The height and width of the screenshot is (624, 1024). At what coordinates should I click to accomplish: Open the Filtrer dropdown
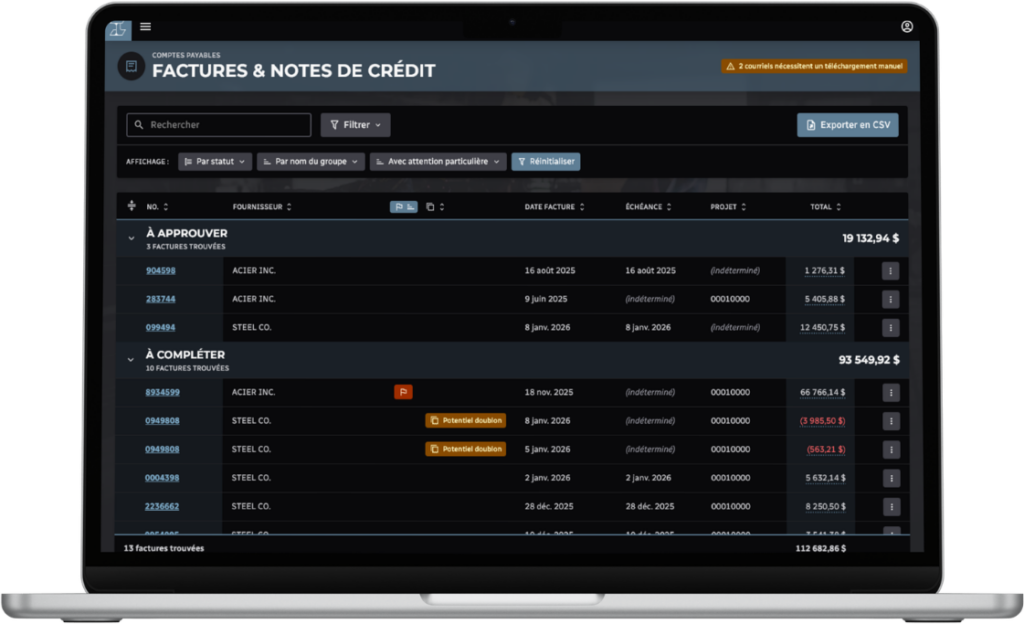tap(355, 125)
